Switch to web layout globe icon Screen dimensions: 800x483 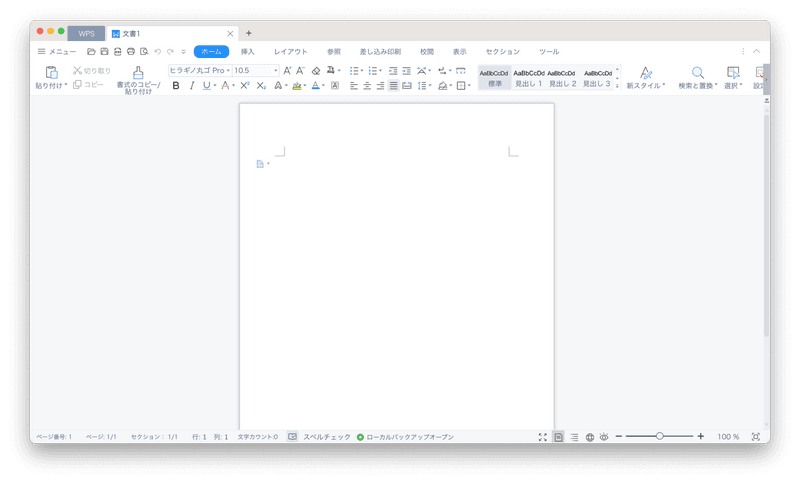click(589, 437)
